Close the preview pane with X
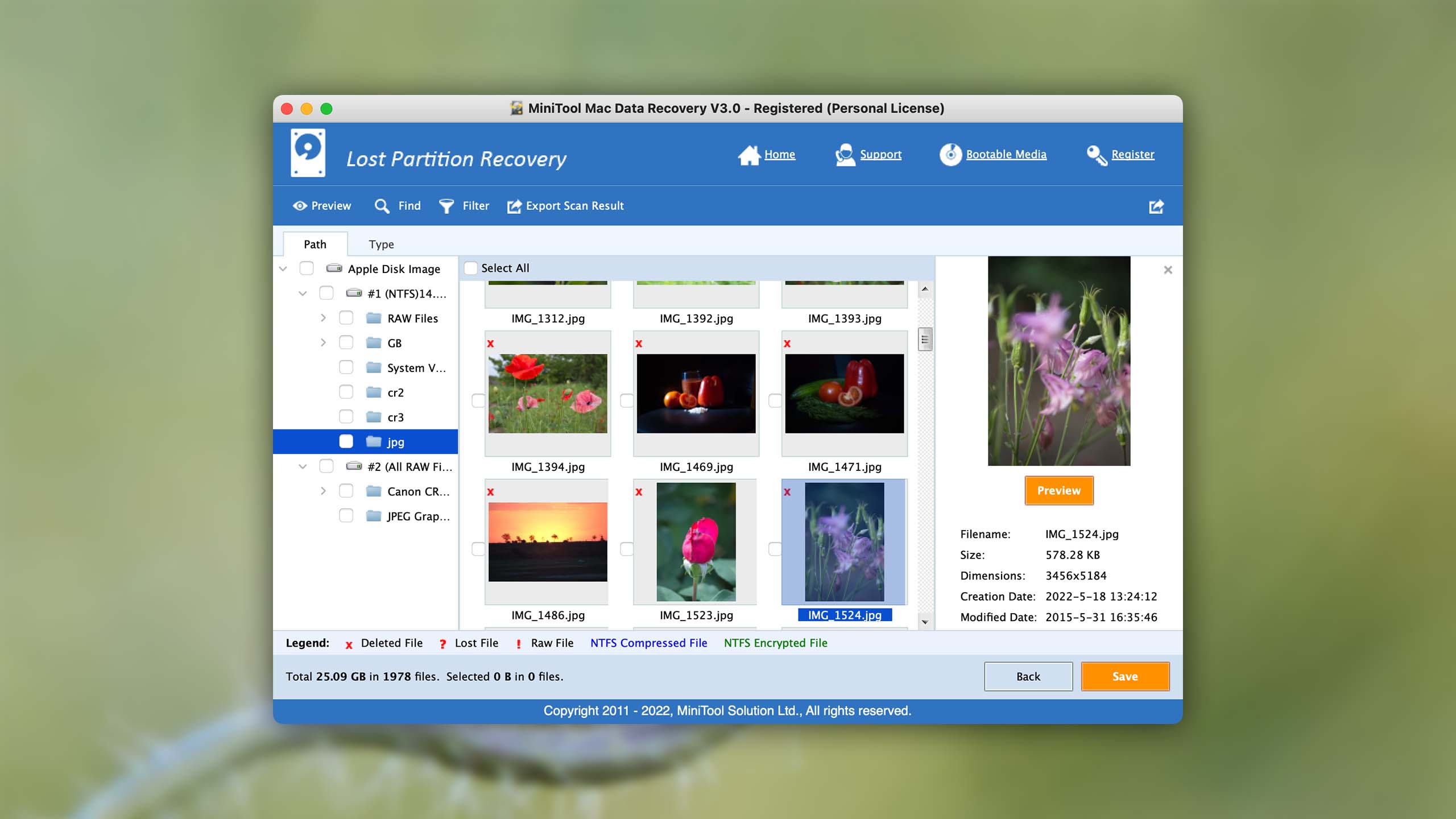 pyautogui.click(x=1168, y=270)
